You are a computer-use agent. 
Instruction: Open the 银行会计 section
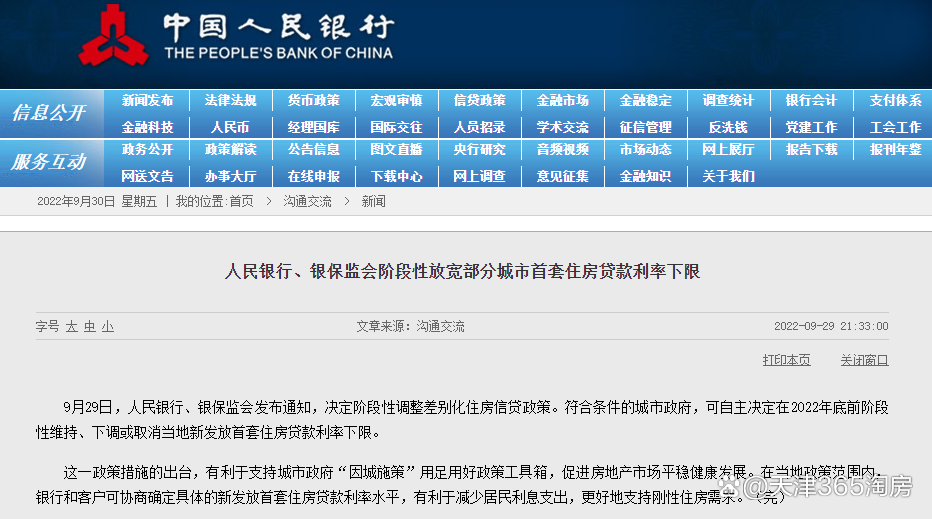811,100
